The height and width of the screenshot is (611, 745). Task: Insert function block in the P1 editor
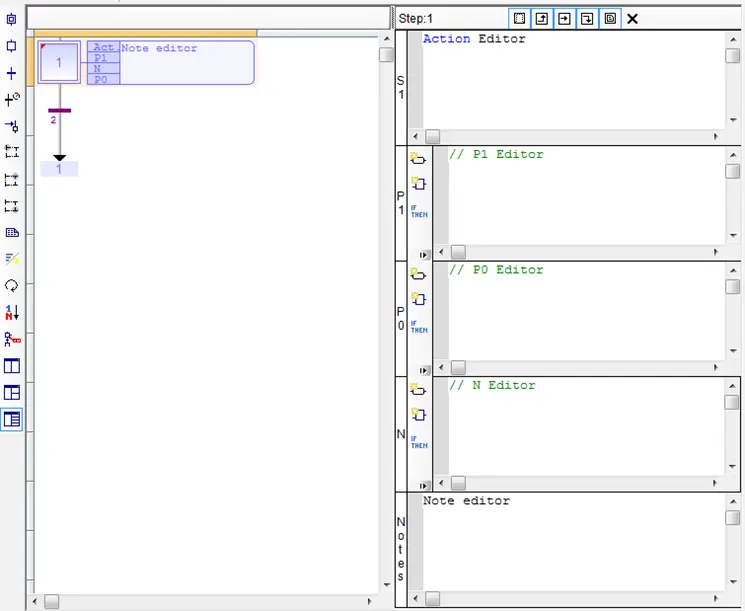click(x=418, y=183)
